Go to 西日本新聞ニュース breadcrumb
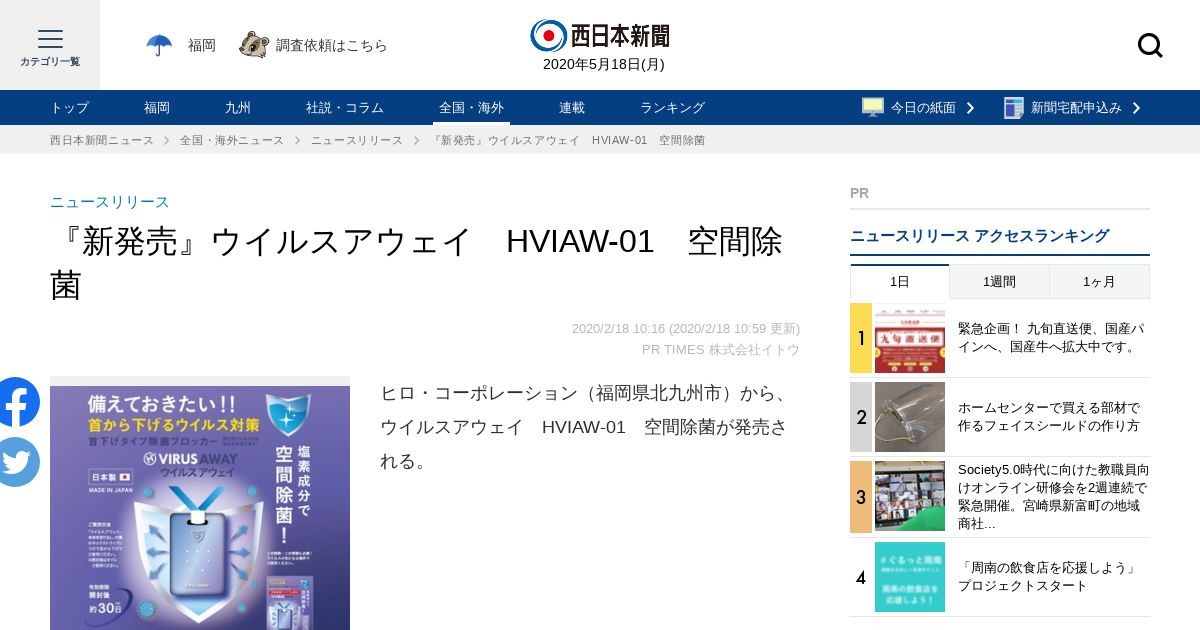Viewport: 1200px width, 630px height. point(102,140)
